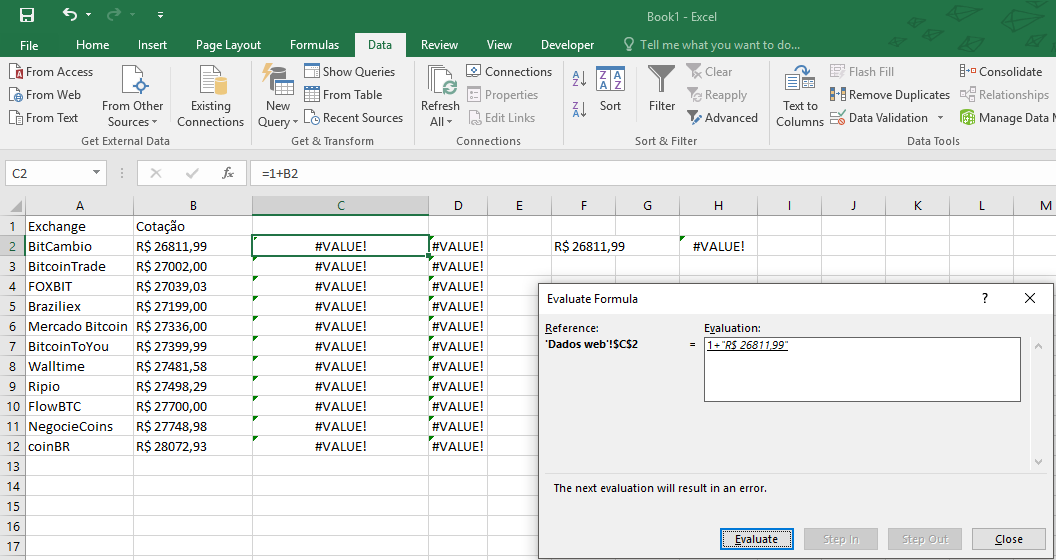Select the #VALUE! cell in column H
1056x560 pixels.
click(719, 246)
